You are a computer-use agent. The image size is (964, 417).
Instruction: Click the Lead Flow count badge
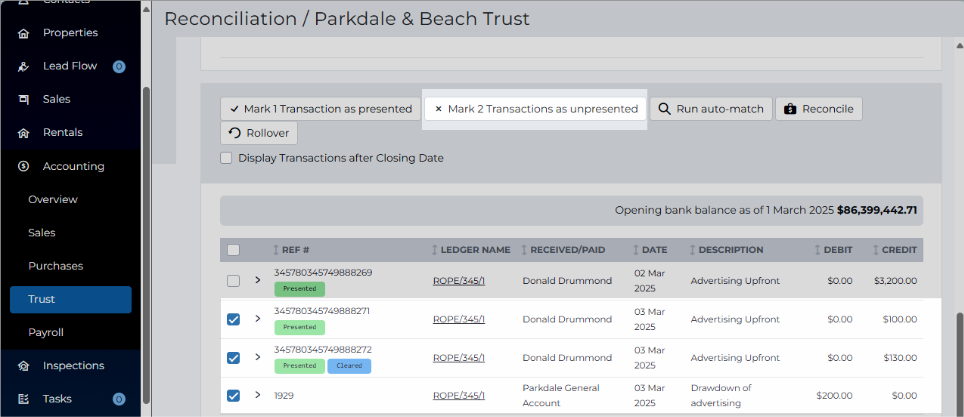[119, 66]
